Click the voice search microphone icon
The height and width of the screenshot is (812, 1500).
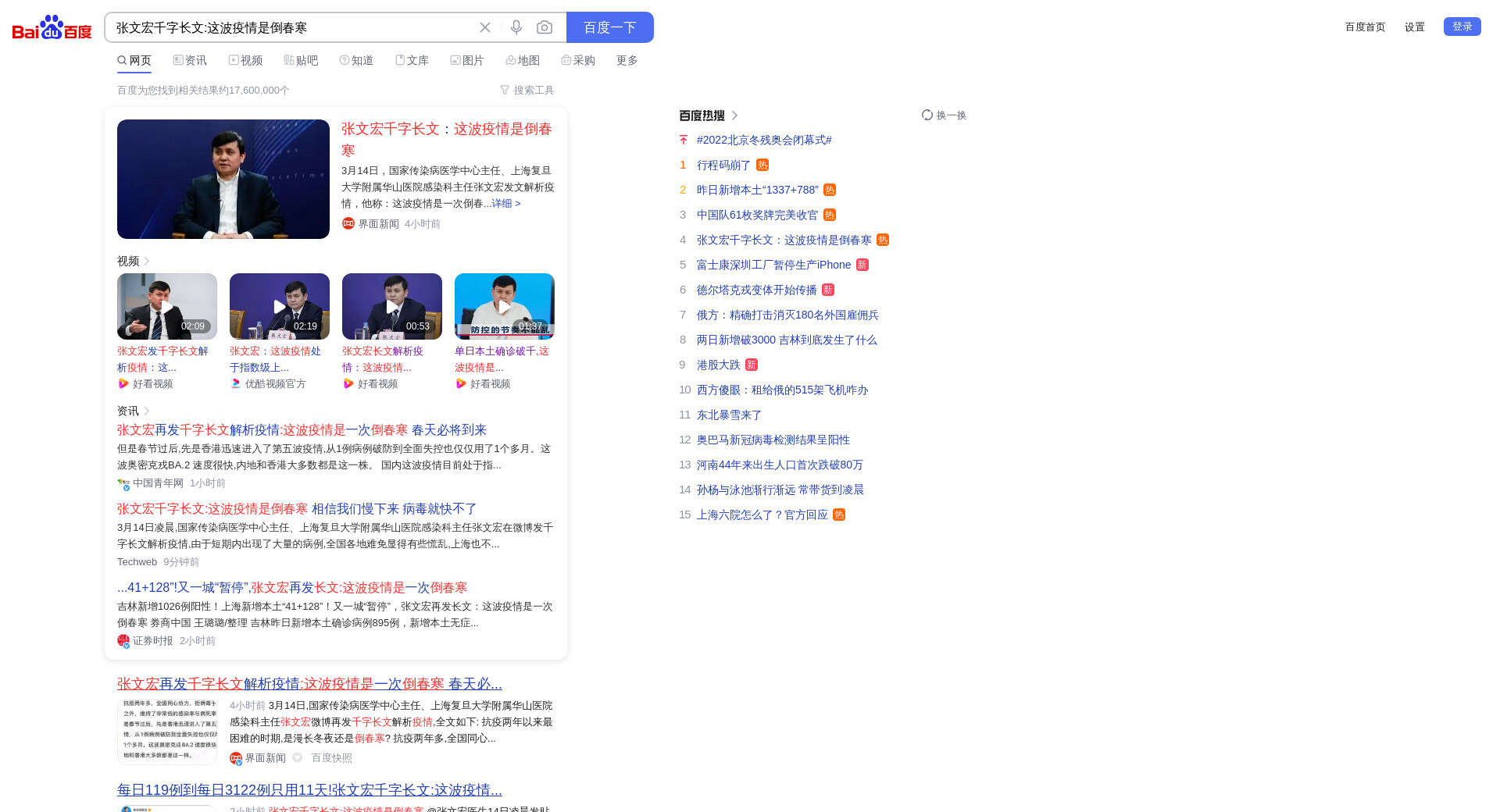(516, 27)
